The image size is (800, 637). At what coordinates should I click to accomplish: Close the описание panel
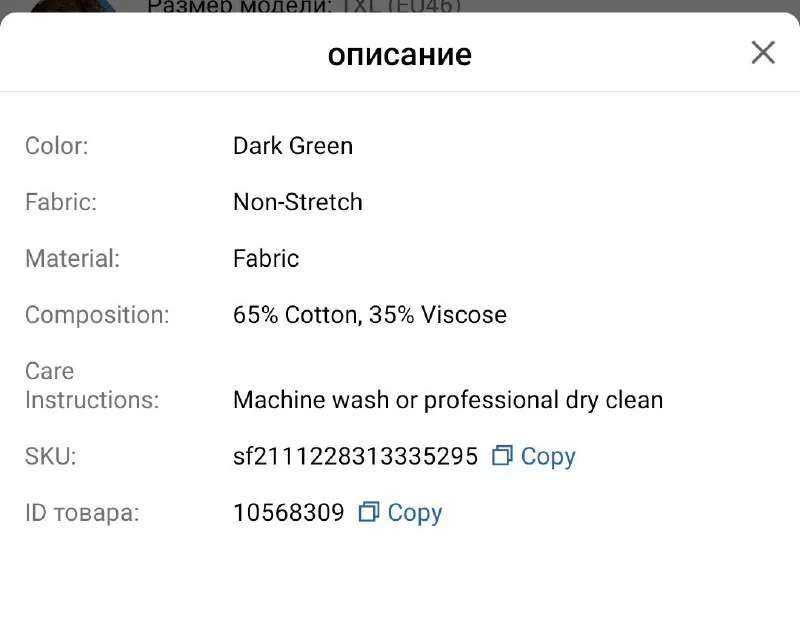point(763,53)
